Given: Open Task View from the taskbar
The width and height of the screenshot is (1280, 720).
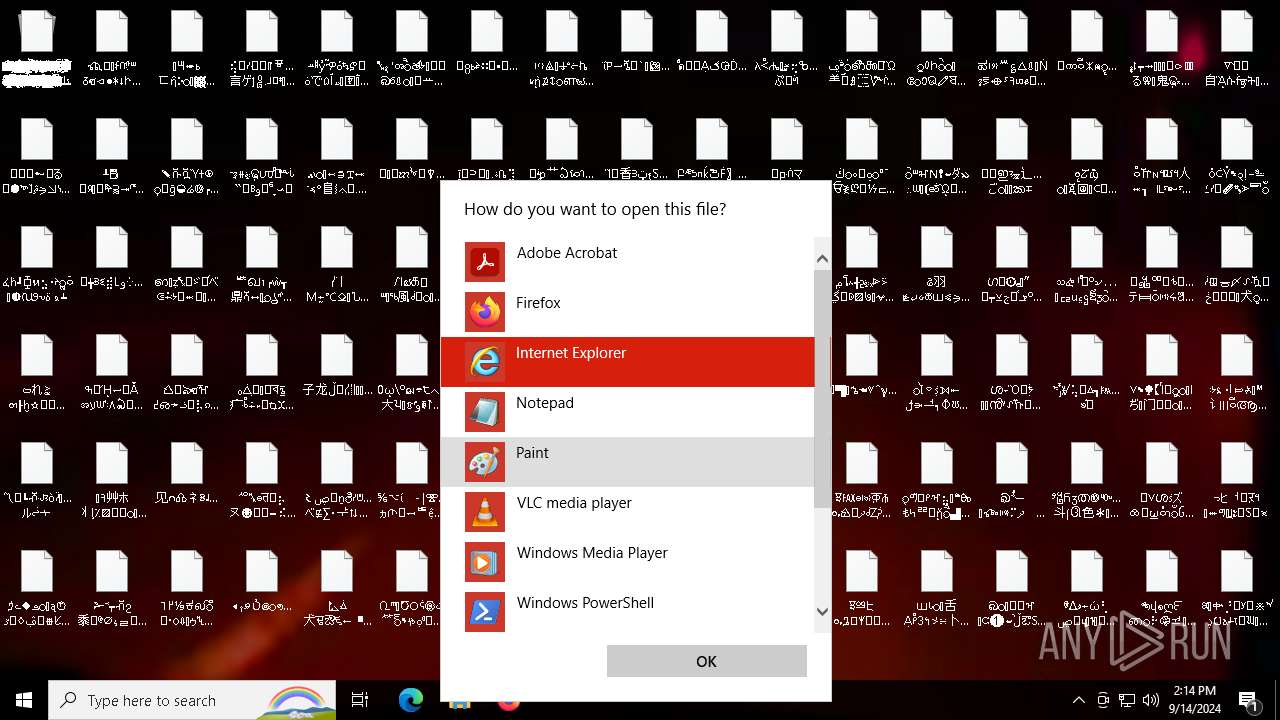Looking at the screenshot, I should pos(360,700).
